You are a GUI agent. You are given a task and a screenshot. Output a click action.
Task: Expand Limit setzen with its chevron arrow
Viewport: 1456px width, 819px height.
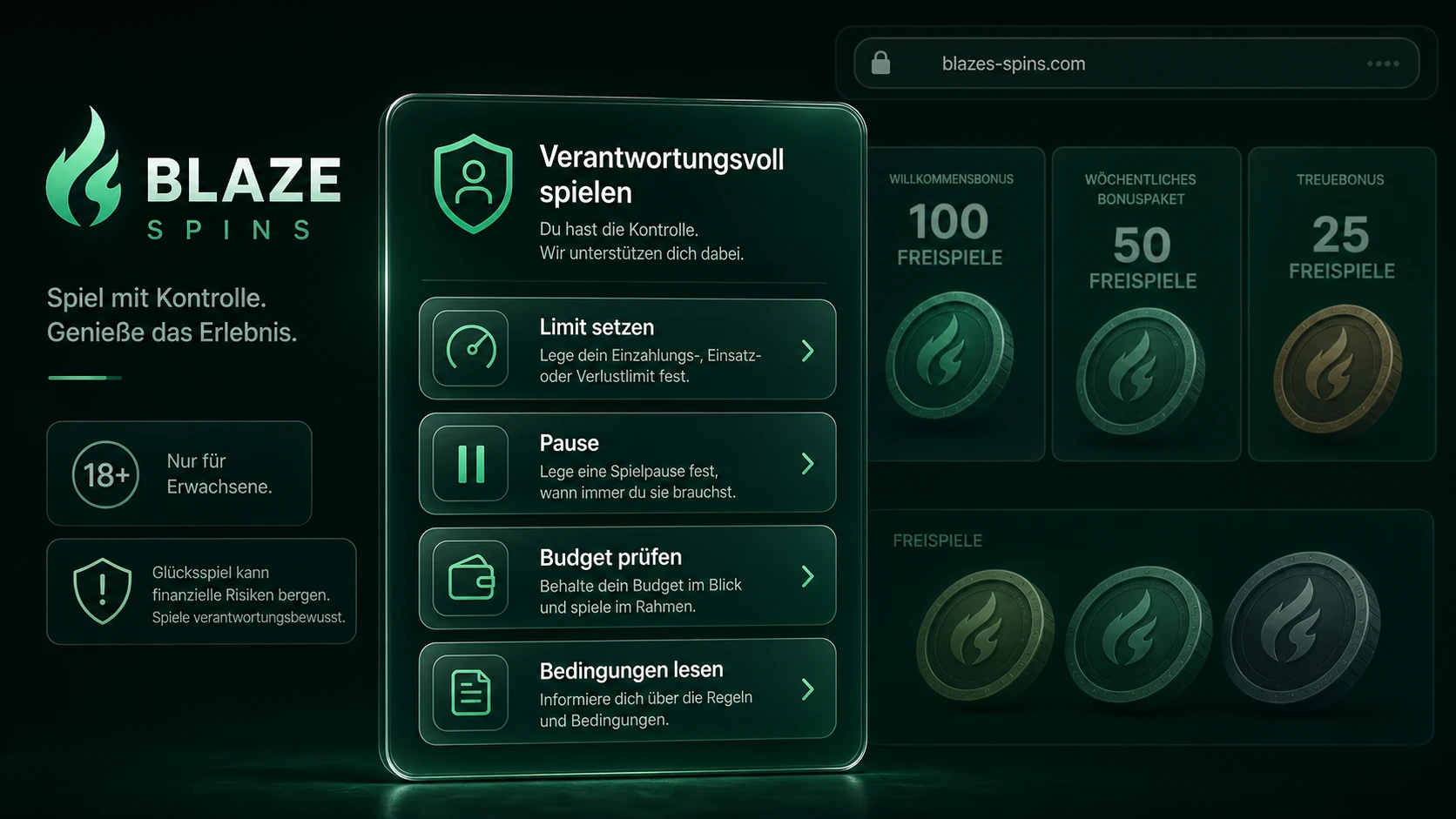807,351
